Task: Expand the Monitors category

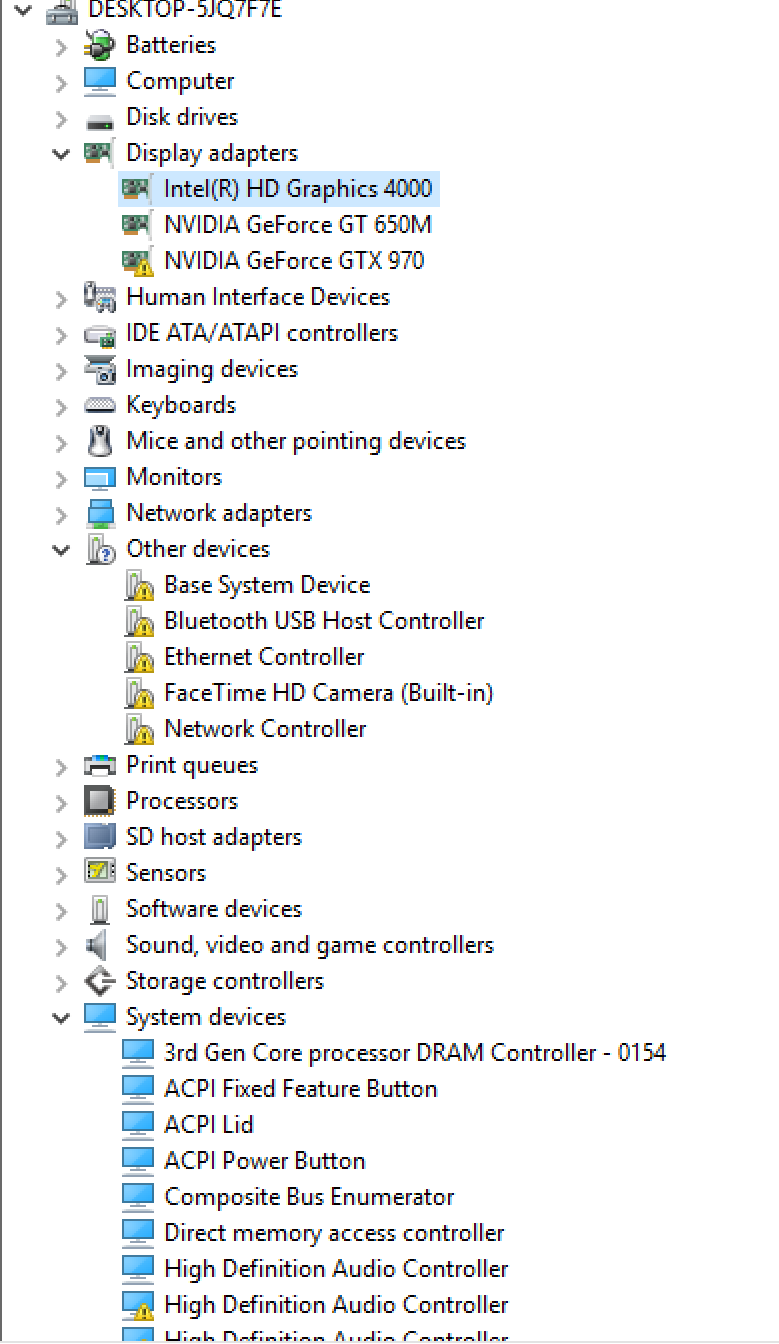Action: click(x=62, y=478)
